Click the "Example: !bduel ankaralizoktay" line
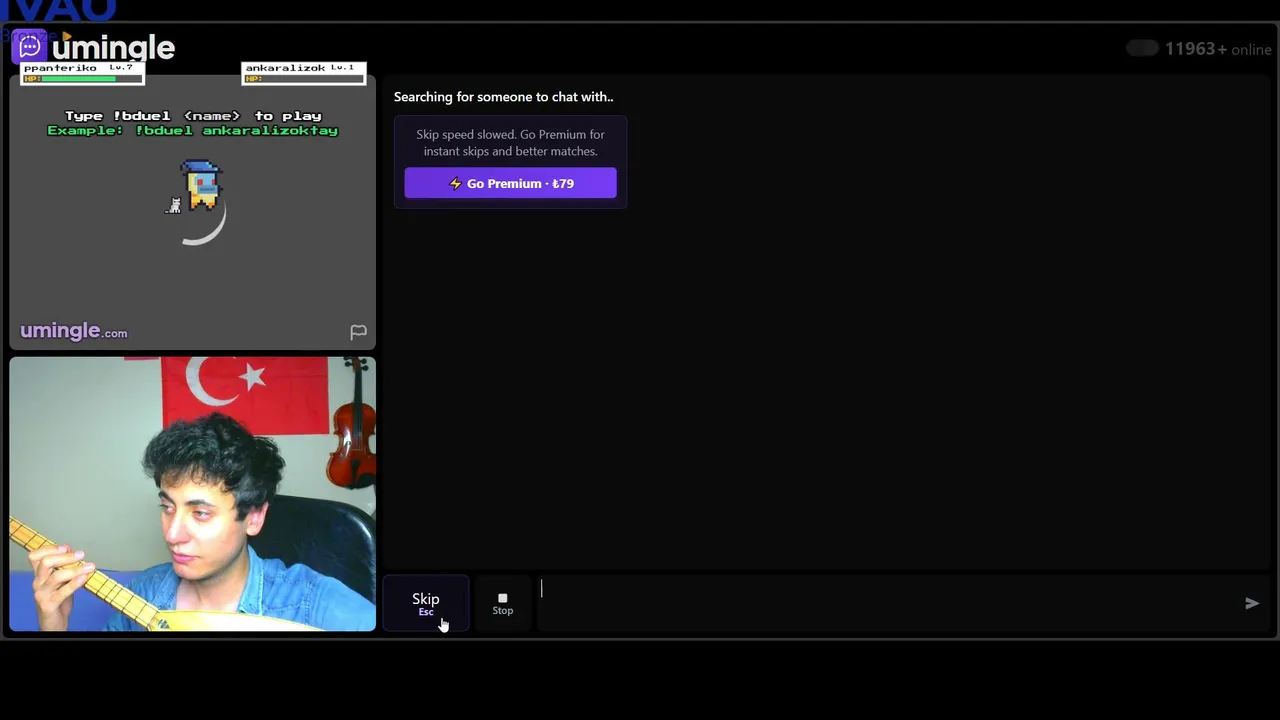 [x=193, y=131]
